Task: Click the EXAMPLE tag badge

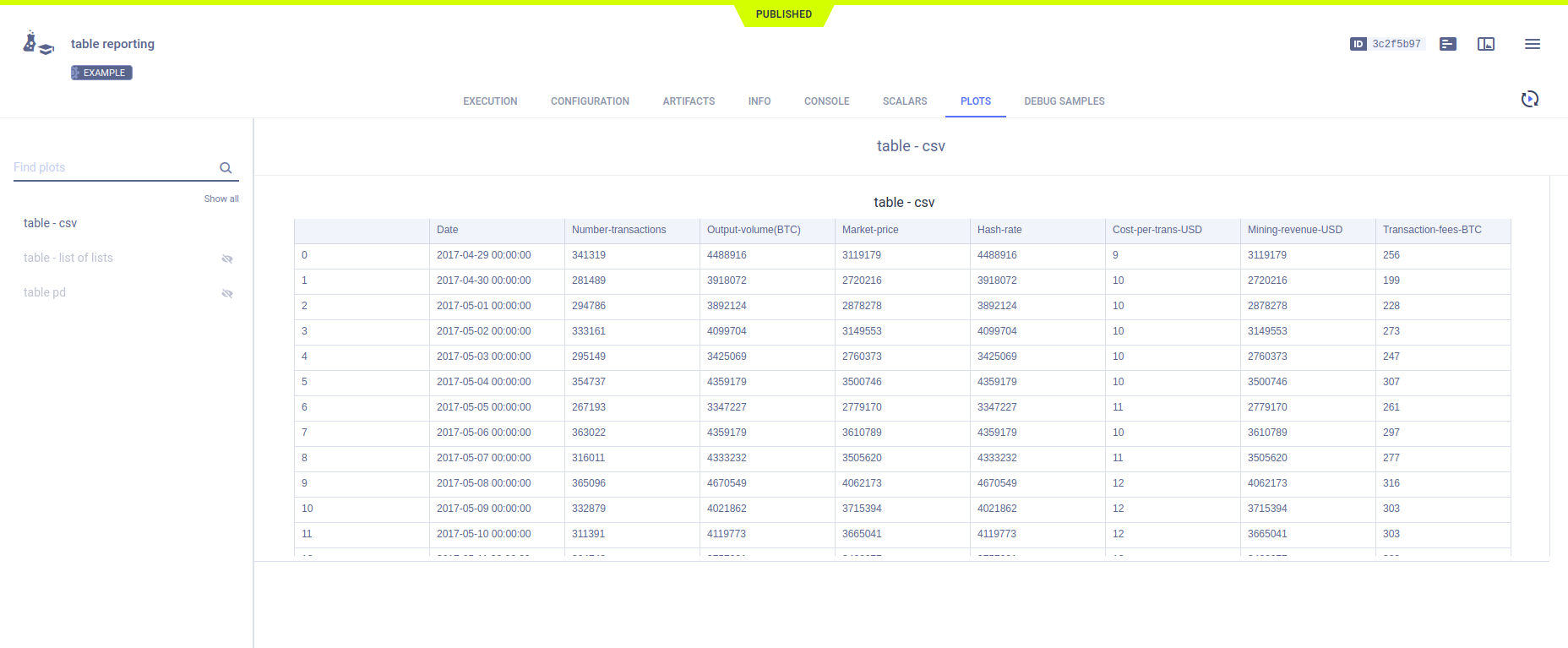Action: [x=102, y=73]
